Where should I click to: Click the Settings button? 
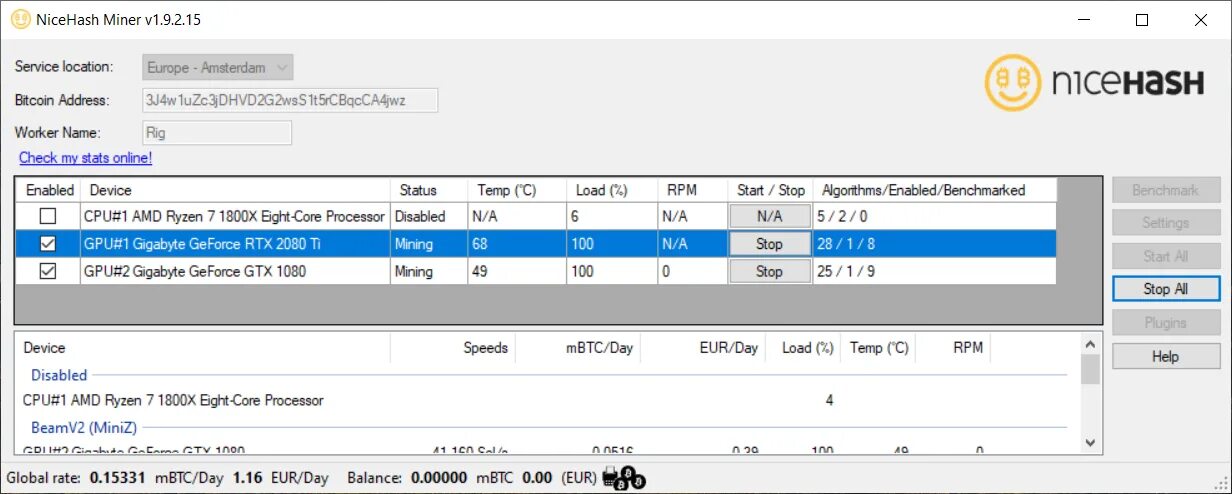pyautogui.click(x=1166, y=223)
